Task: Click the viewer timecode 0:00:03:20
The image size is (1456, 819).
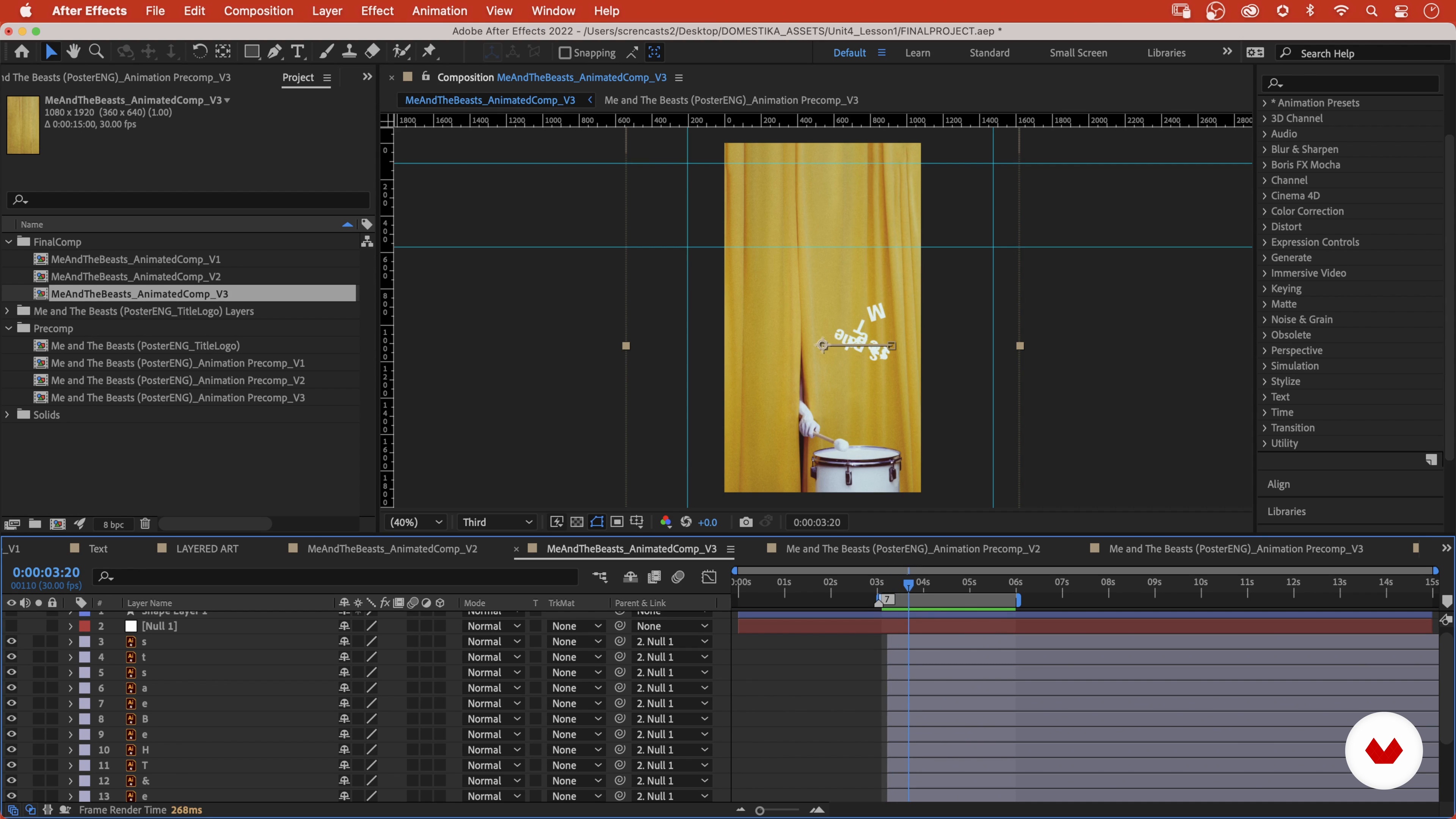Action: [x=816, y=522]
